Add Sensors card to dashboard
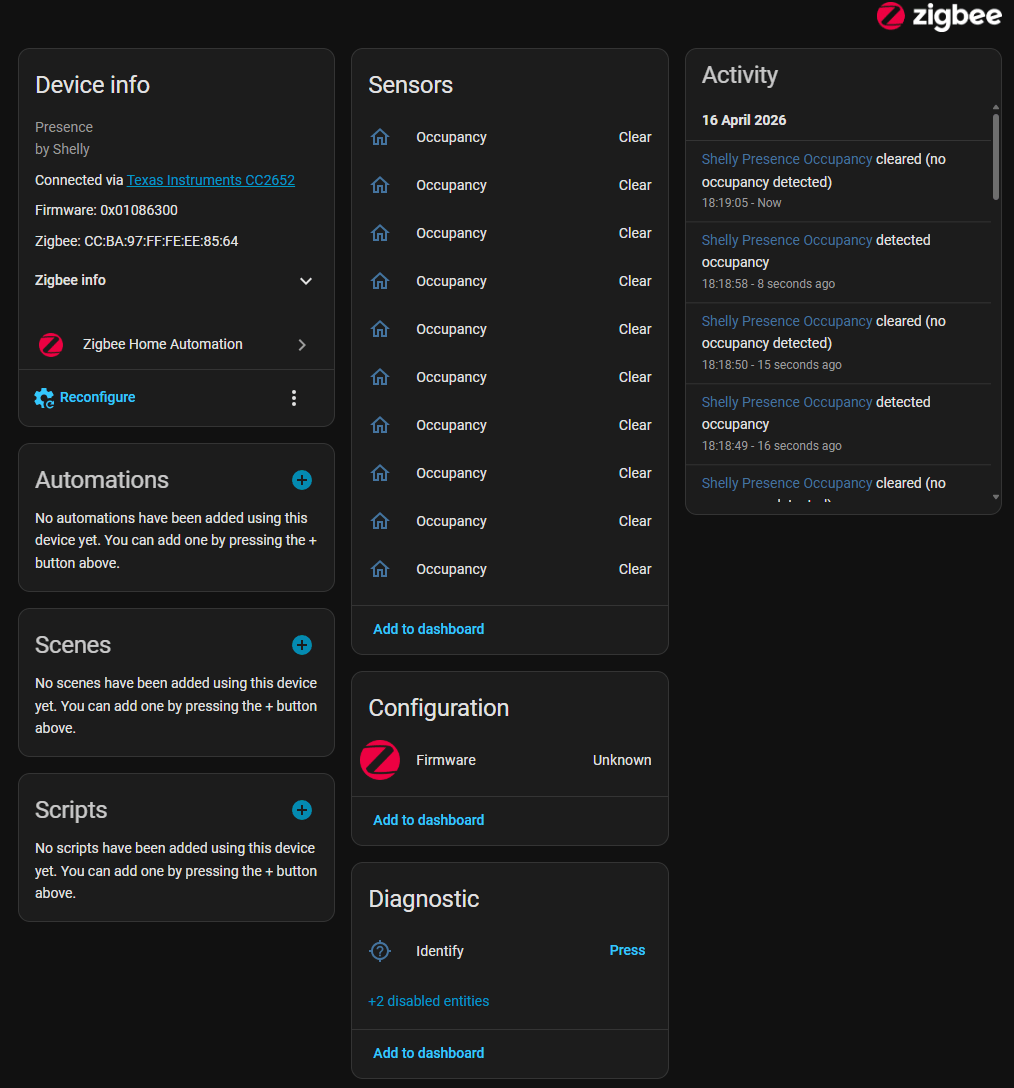Screen dimensions: 1014x1088 [428, 629]
